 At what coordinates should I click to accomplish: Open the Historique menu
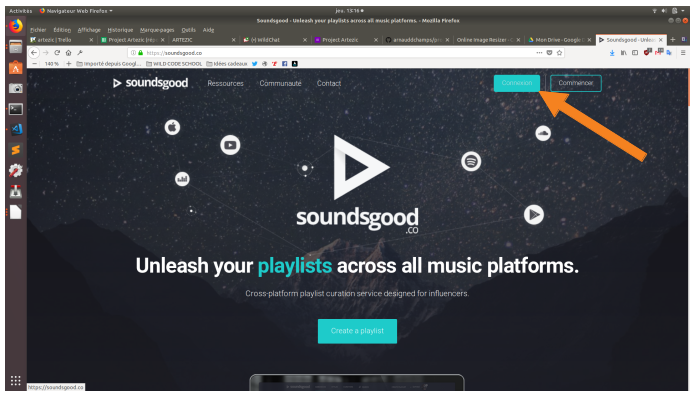pyautogui.click(x=120, y=30)
